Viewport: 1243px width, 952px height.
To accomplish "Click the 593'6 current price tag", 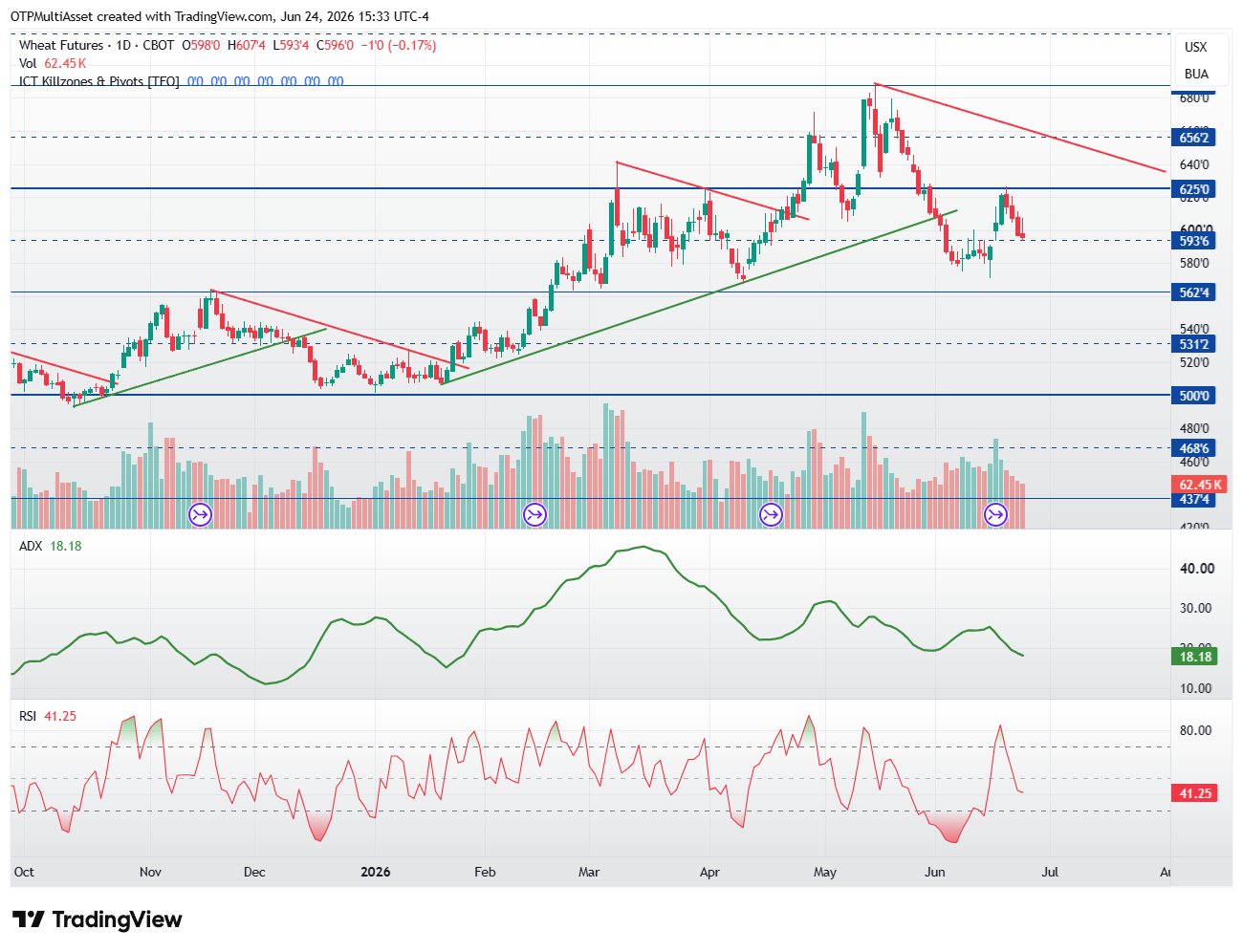I will click(x=1194, y=241).
